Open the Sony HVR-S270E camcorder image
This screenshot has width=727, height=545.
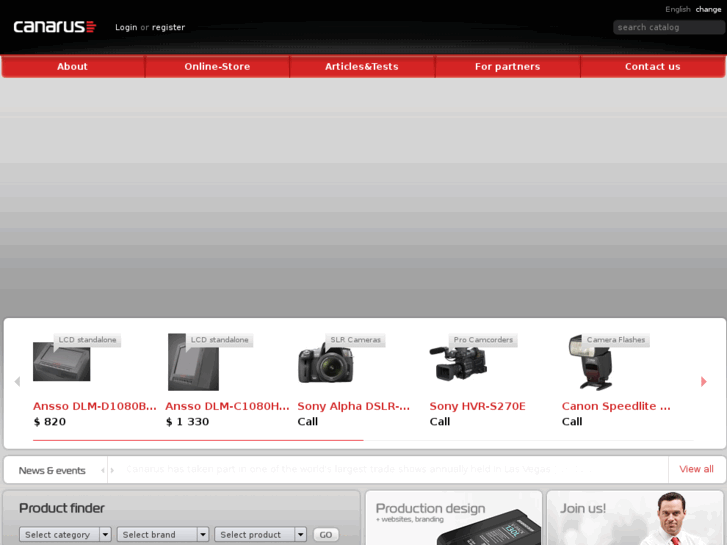(458, 363)
